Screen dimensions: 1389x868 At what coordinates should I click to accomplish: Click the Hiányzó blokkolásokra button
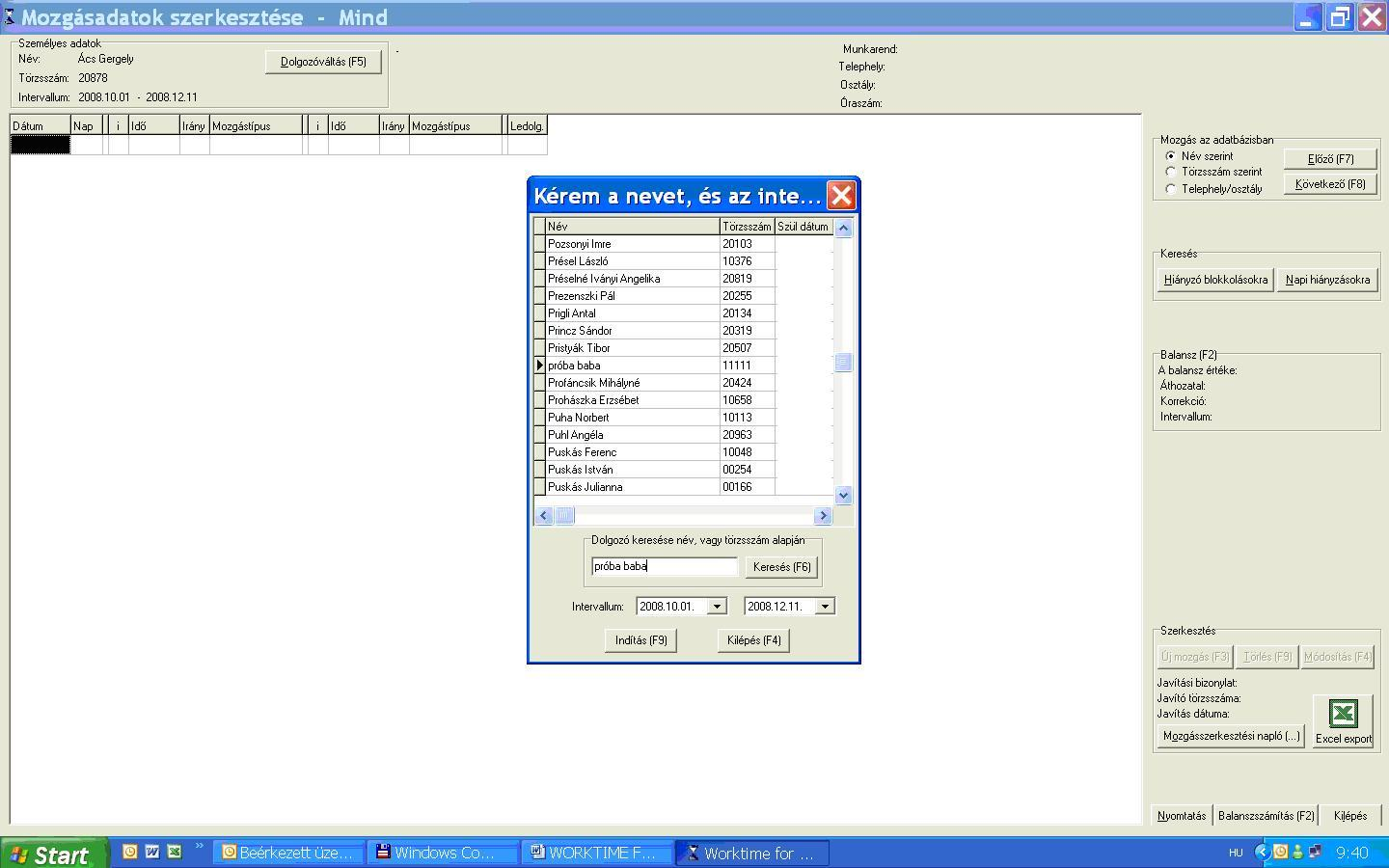tap(1215, 280)
